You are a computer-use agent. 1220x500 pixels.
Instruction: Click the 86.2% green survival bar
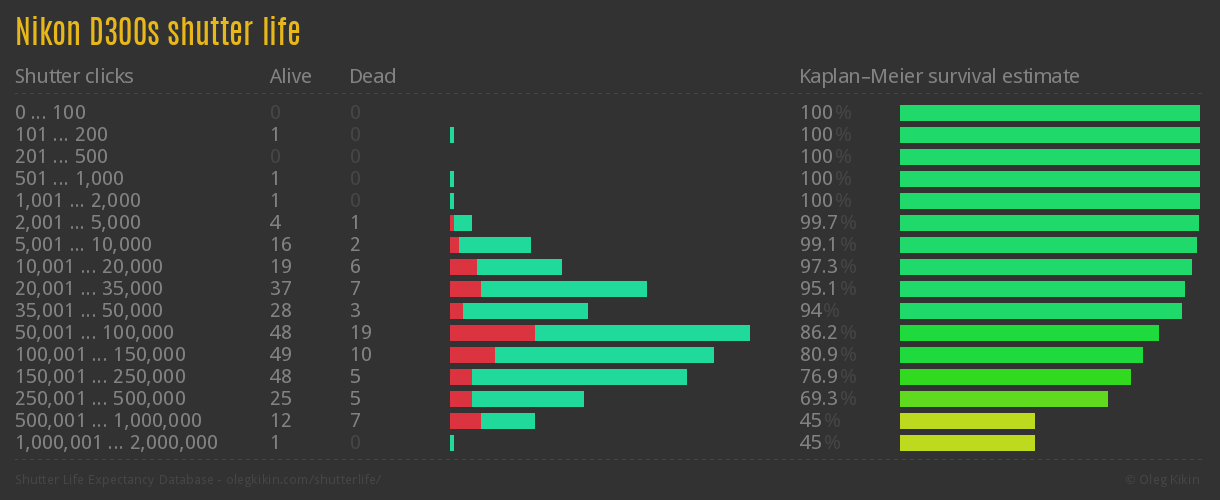click(x=1029, y=333)
